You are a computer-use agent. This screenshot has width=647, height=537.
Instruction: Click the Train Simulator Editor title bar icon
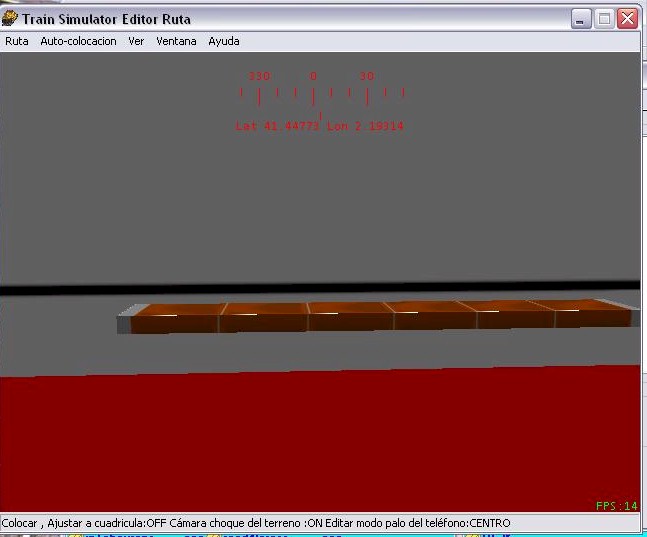10,18
